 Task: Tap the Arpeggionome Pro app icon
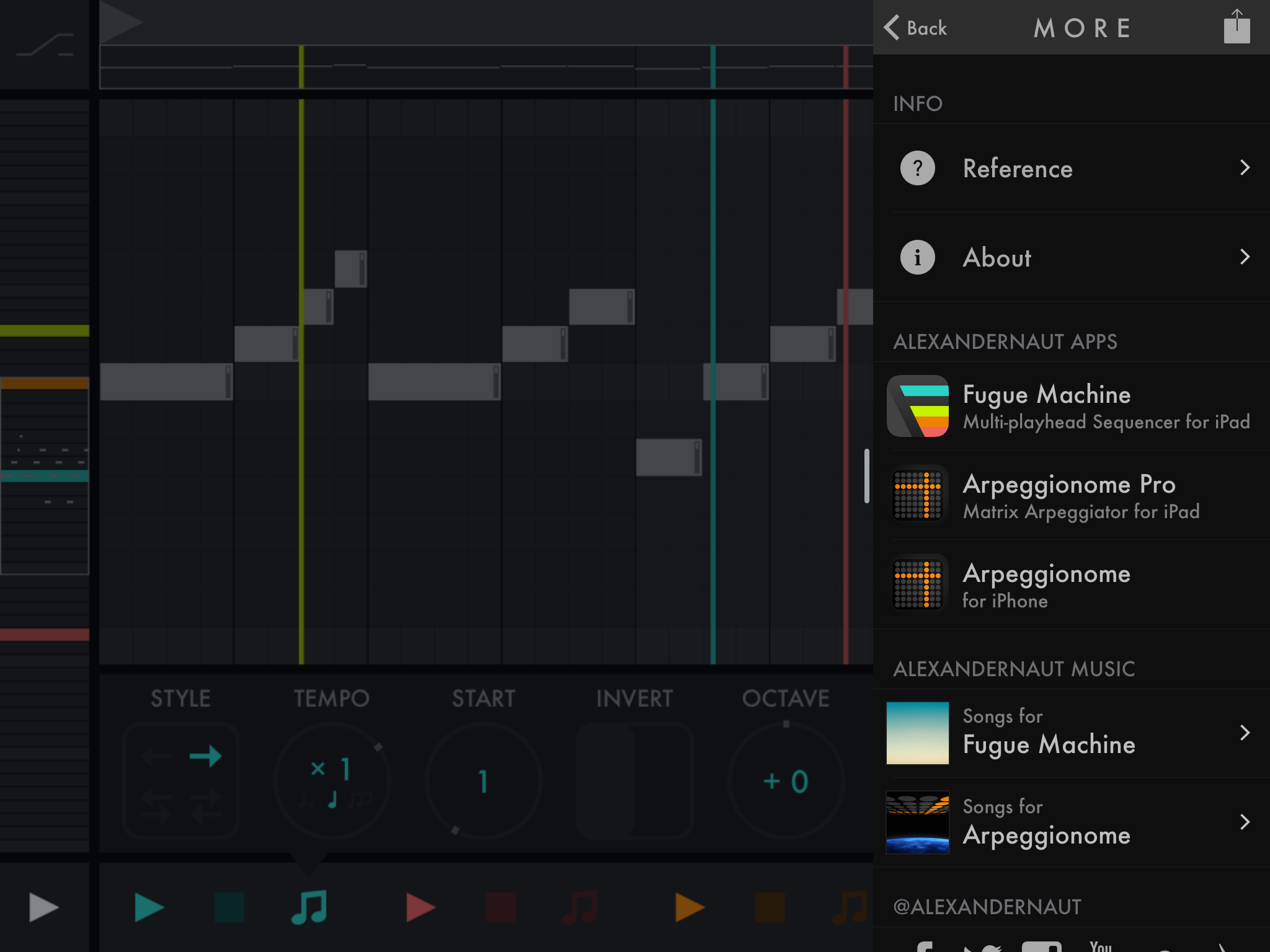tap(917, 495)
